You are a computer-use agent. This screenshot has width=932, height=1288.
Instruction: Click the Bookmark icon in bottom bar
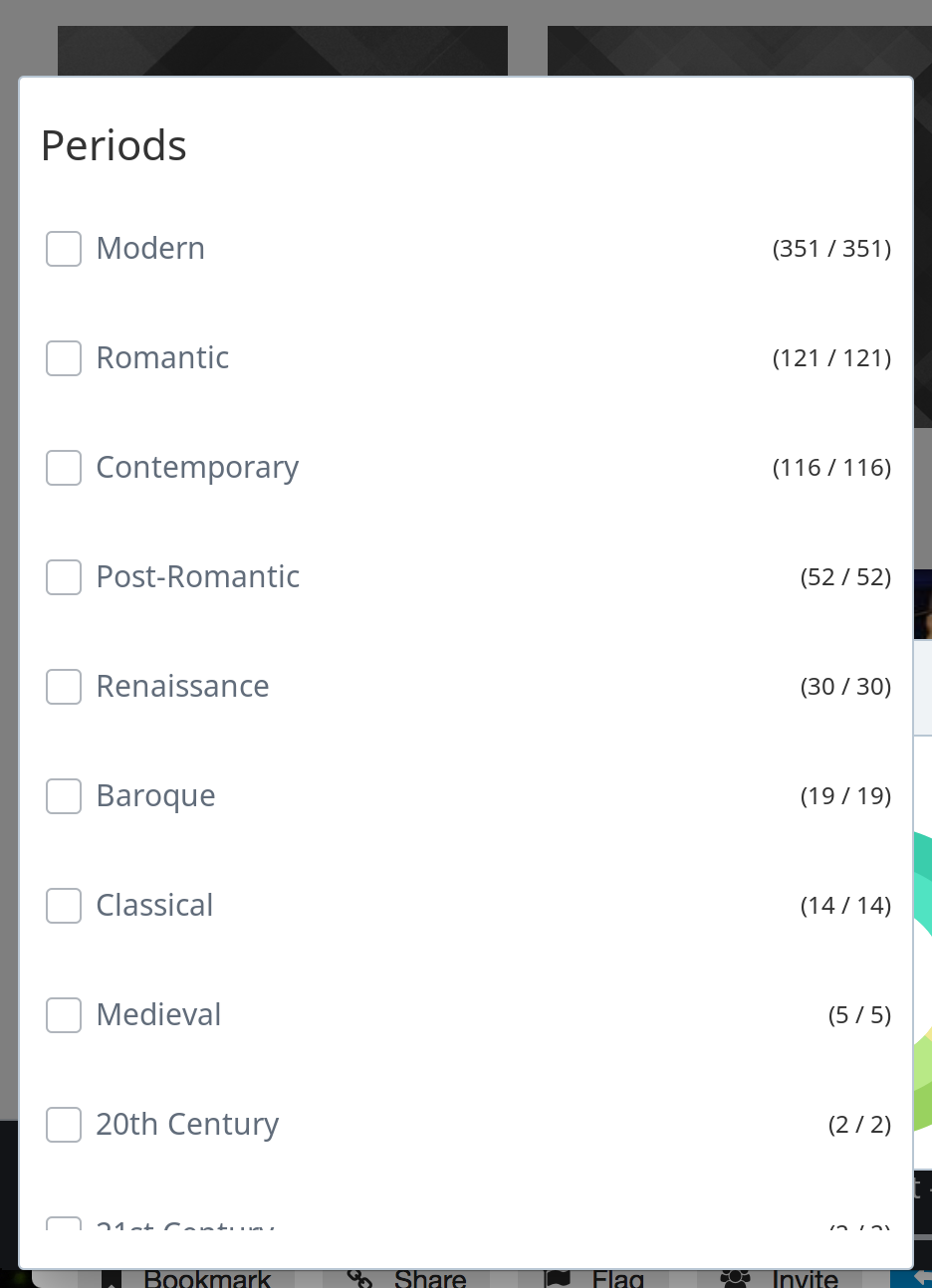pyautogui.click(x=111, y=1279)
